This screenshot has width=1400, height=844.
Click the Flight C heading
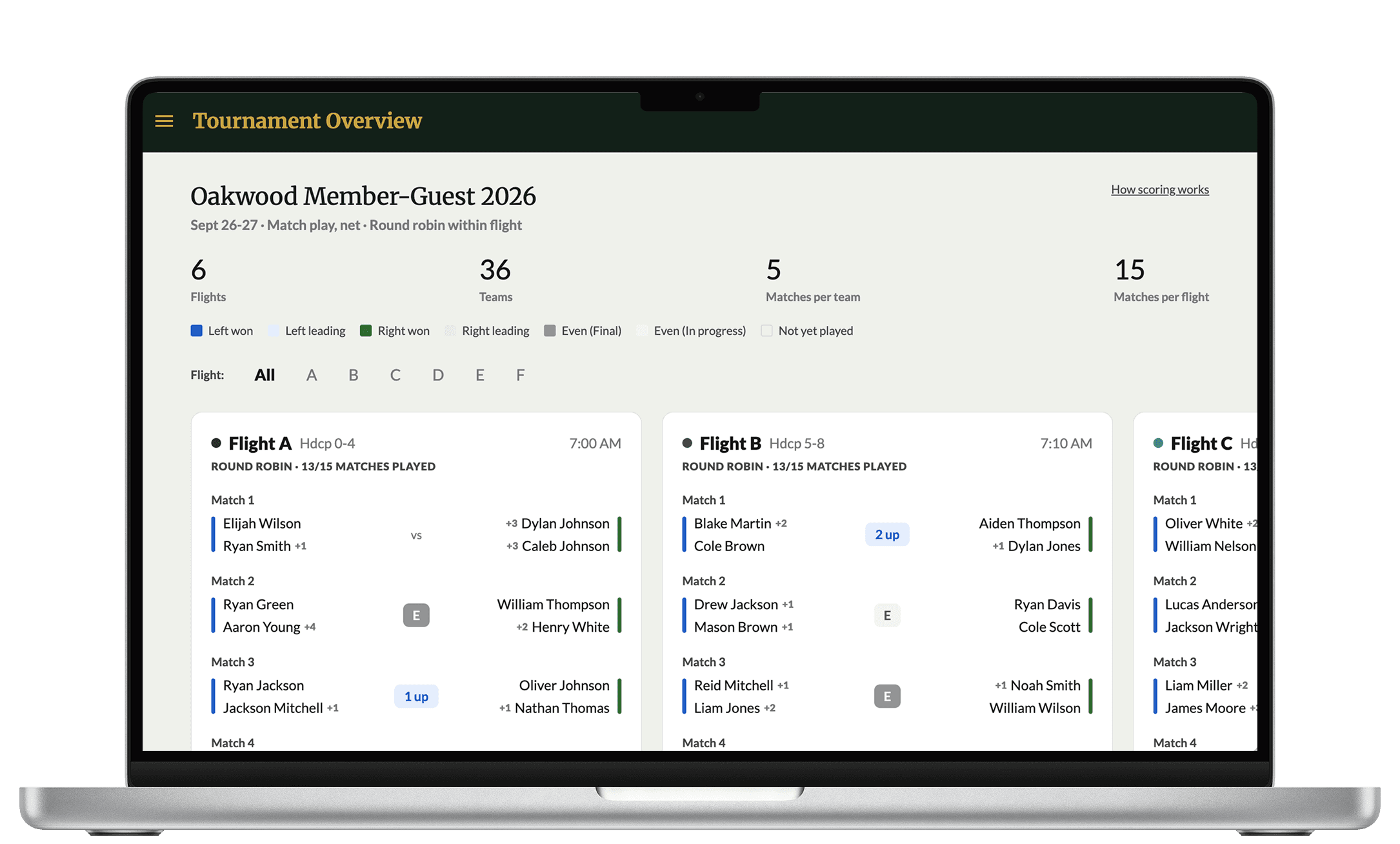[1201, 443]
